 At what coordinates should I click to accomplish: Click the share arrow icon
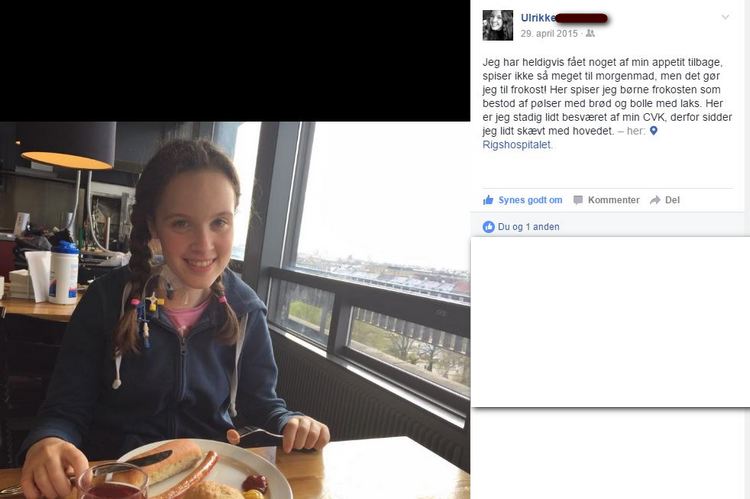[655, 200]
